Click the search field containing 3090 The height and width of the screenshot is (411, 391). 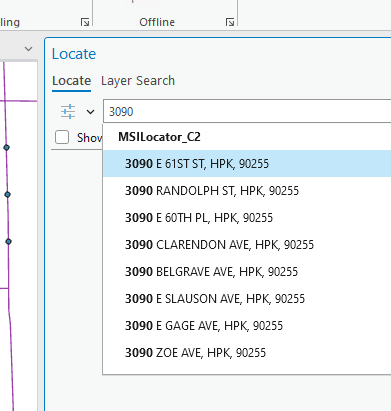(247, 111)
